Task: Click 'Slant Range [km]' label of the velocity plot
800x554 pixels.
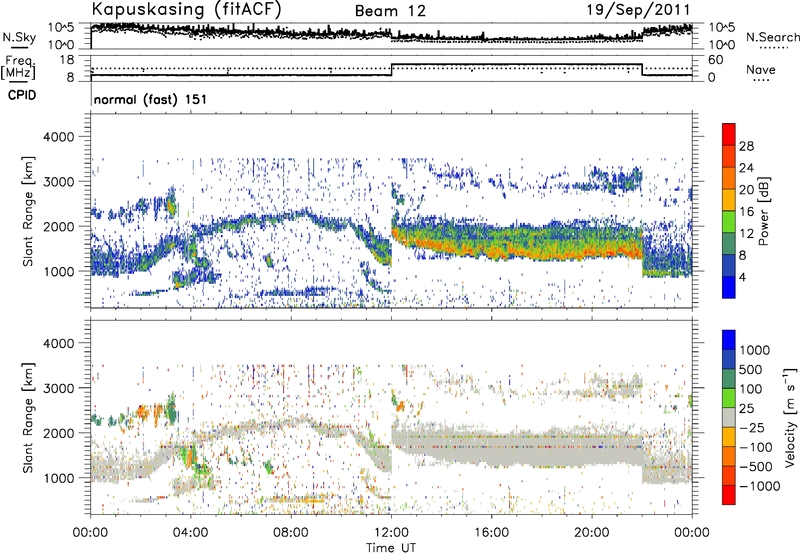Action: click(28, 417)
